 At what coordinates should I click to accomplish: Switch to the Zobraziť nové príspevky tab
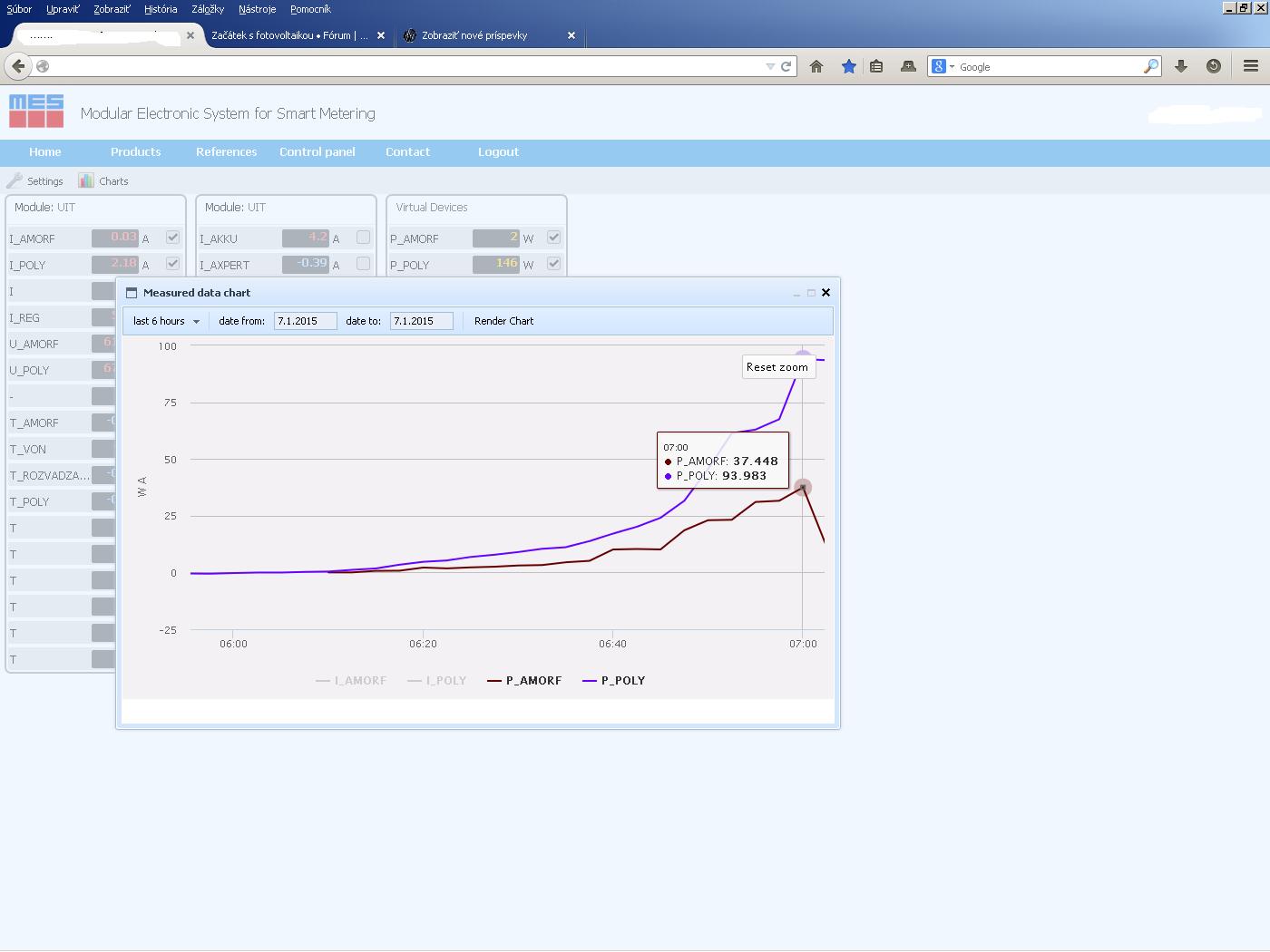pyautogui.click(x=474, y=35)
